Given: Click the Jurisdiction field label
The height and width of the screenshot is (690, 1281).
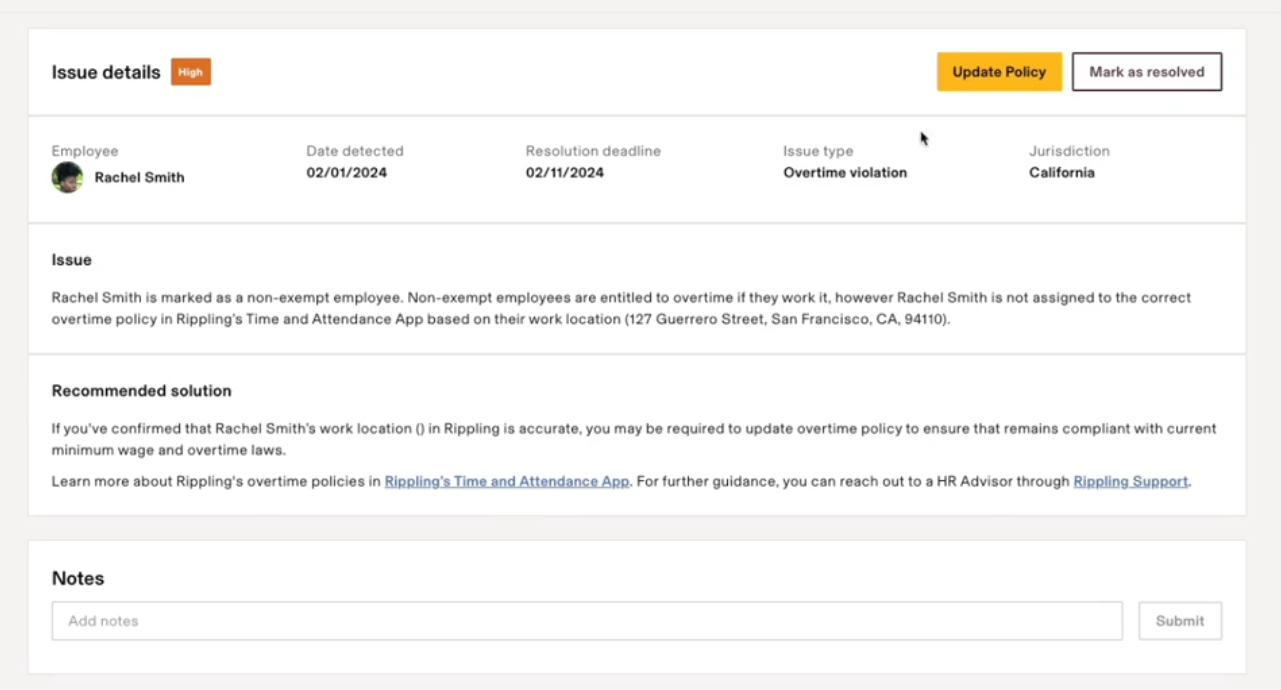Looking at the screenshot, I should pos(1069,151).
